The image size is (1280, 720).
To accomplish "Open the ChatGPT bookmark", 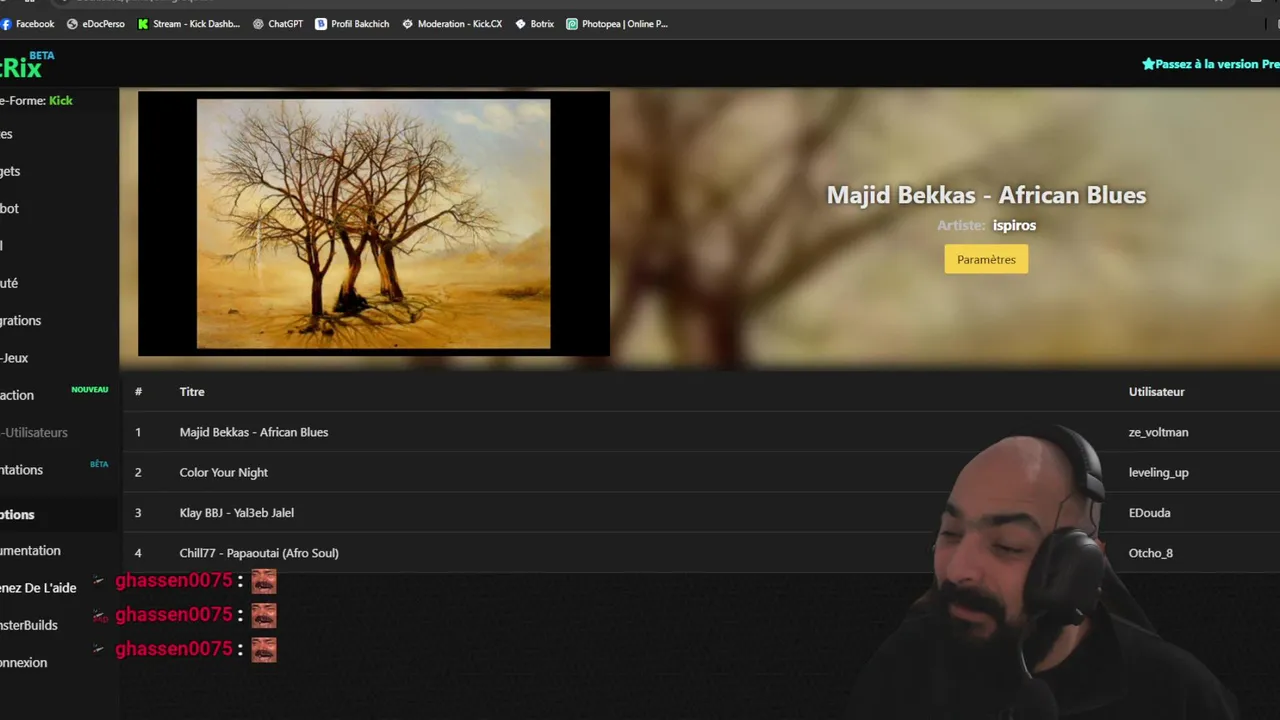I will [278, 24].
